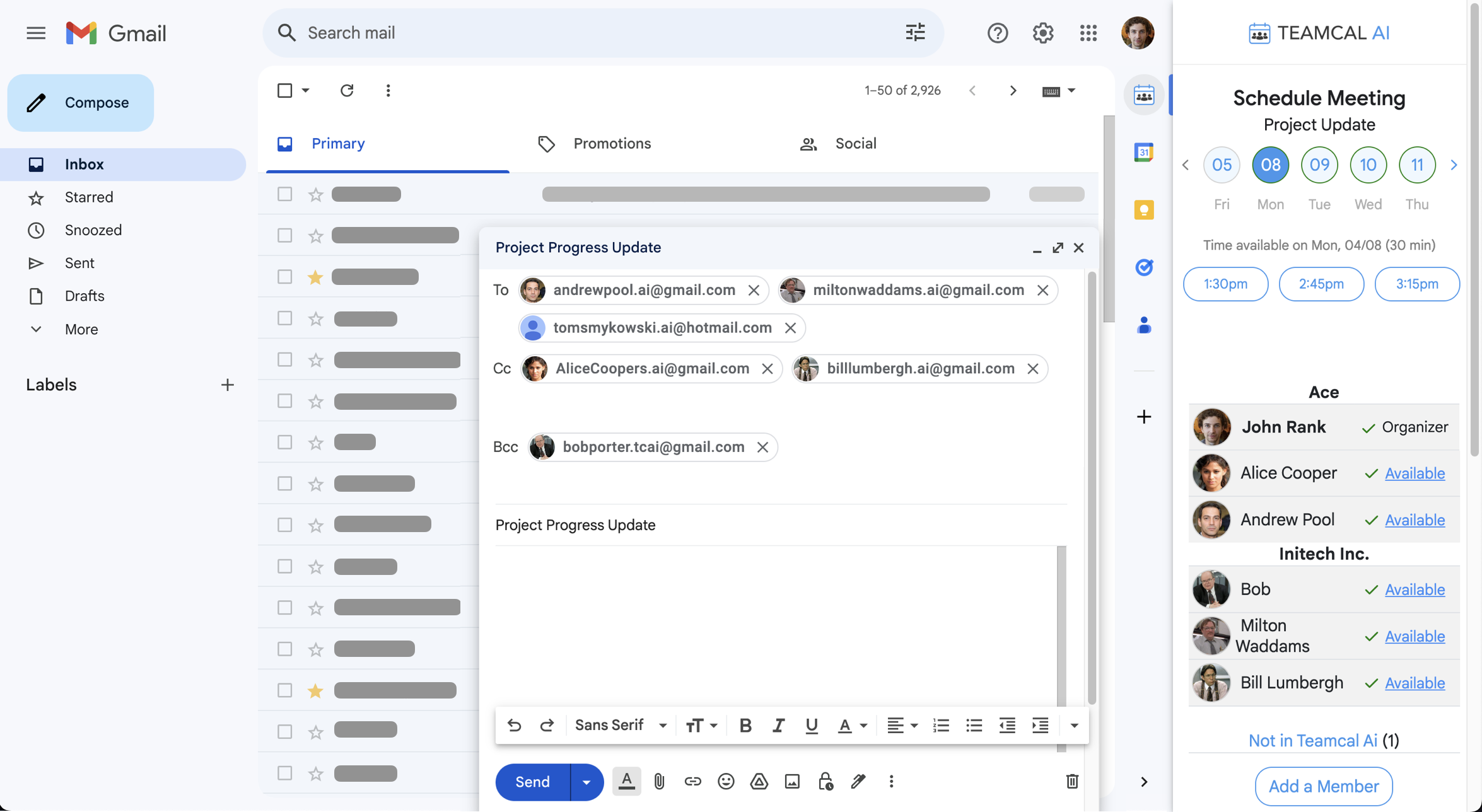
Task: Star the first email in the list
Action: tap(315, 194)
